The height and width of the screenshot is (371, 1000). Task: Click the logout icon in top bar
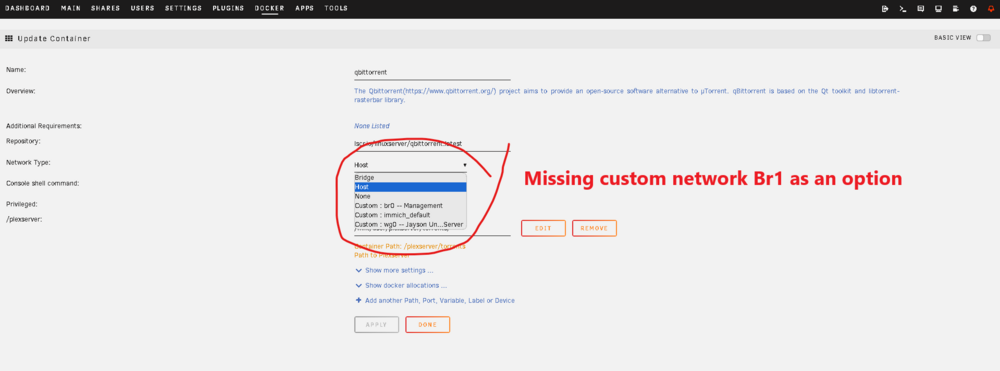[885, 9]
